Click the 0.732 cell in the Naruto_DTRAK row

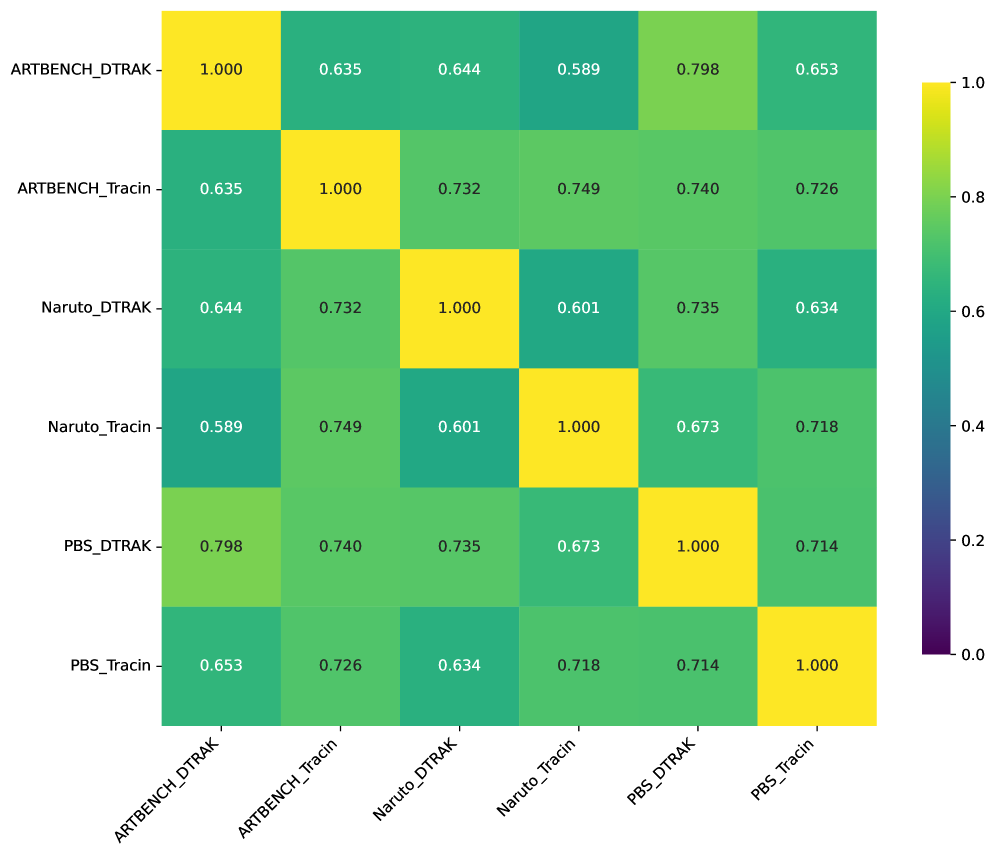tap(340, 308)
